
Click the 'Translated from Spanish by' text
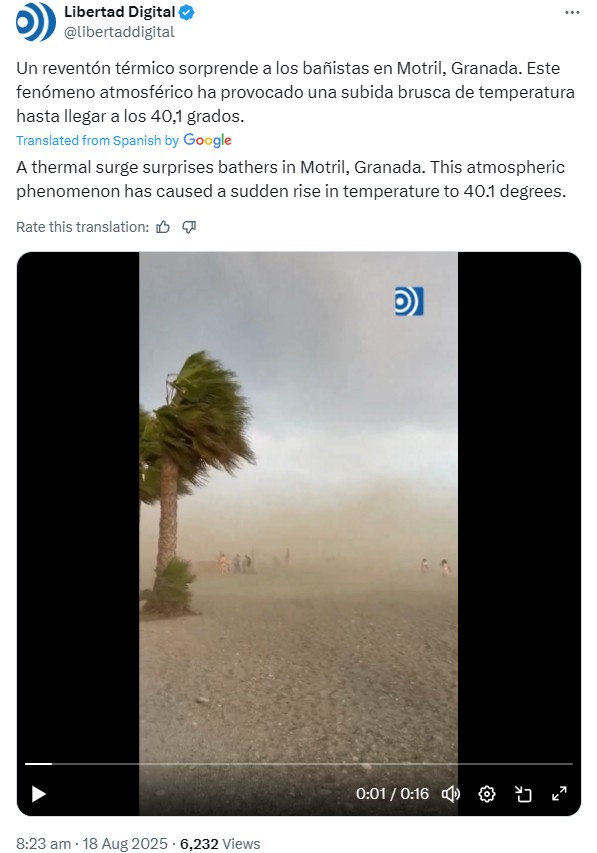97,140
